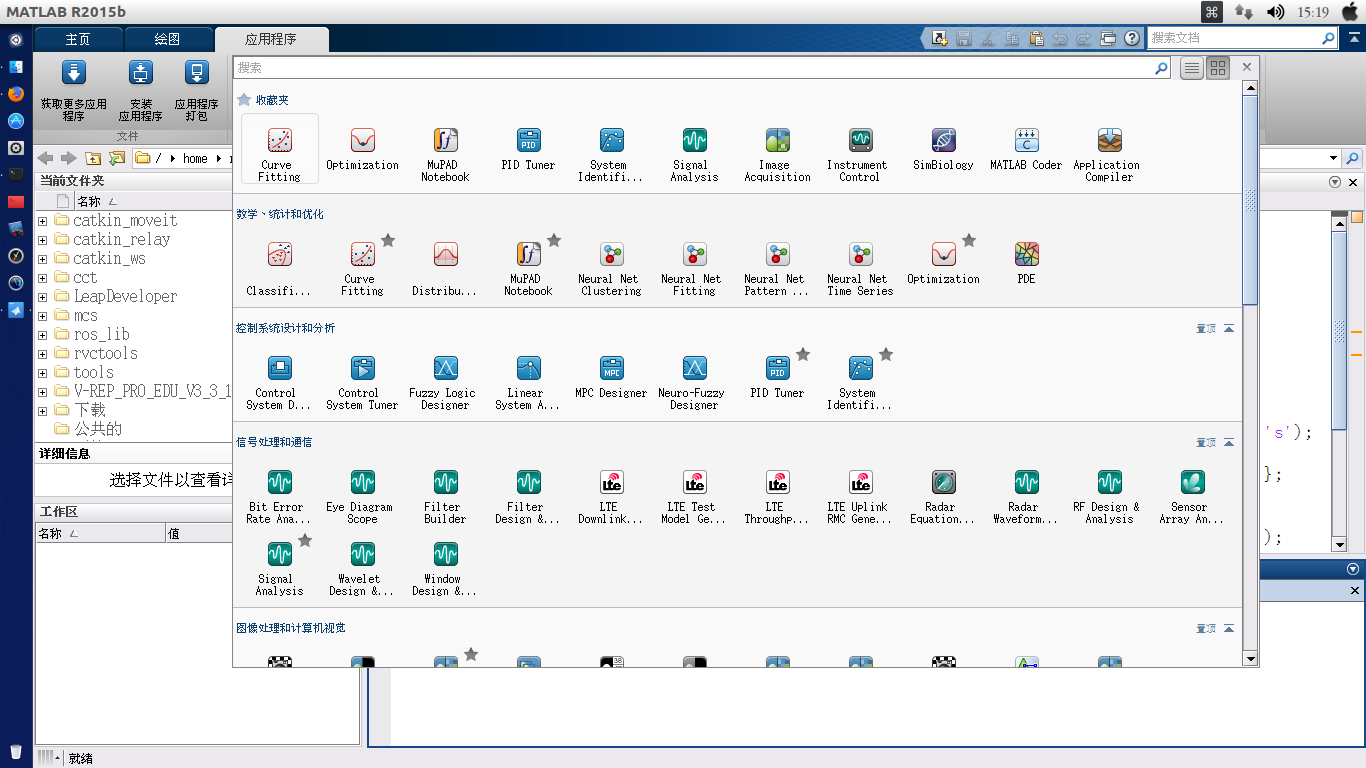Click 获取更多应用程序 button

(x=74, y=90)
